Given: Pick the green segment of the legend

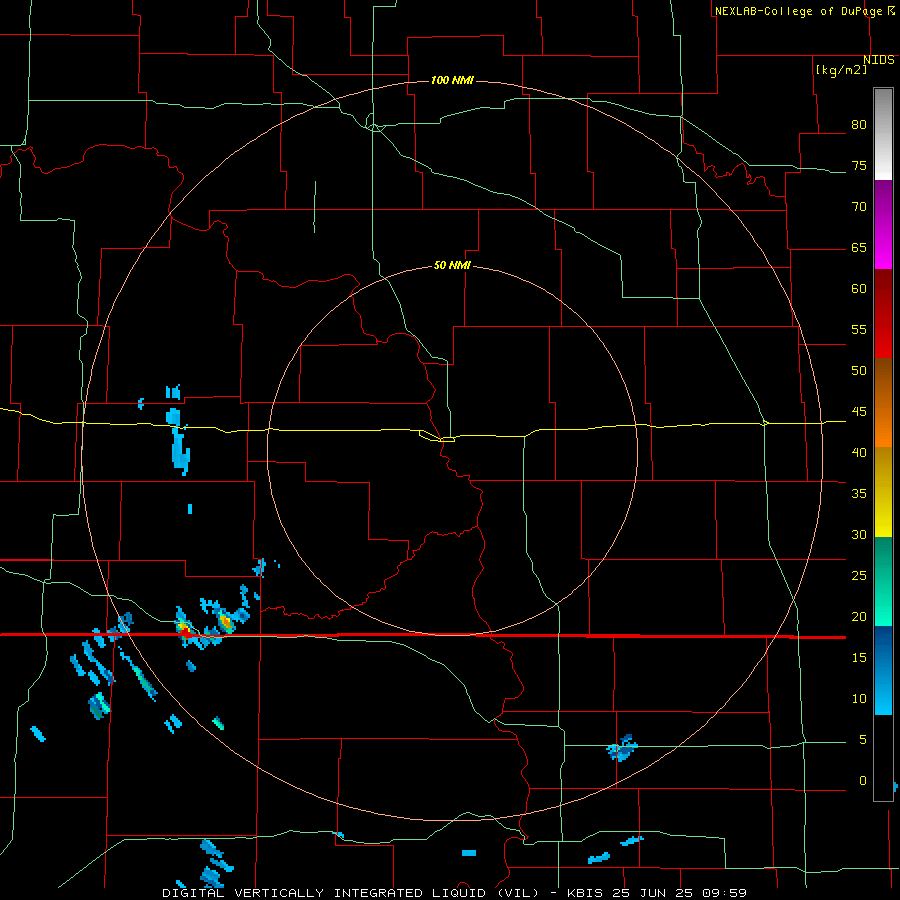Looking at the screenshot, I should point(883,581).
